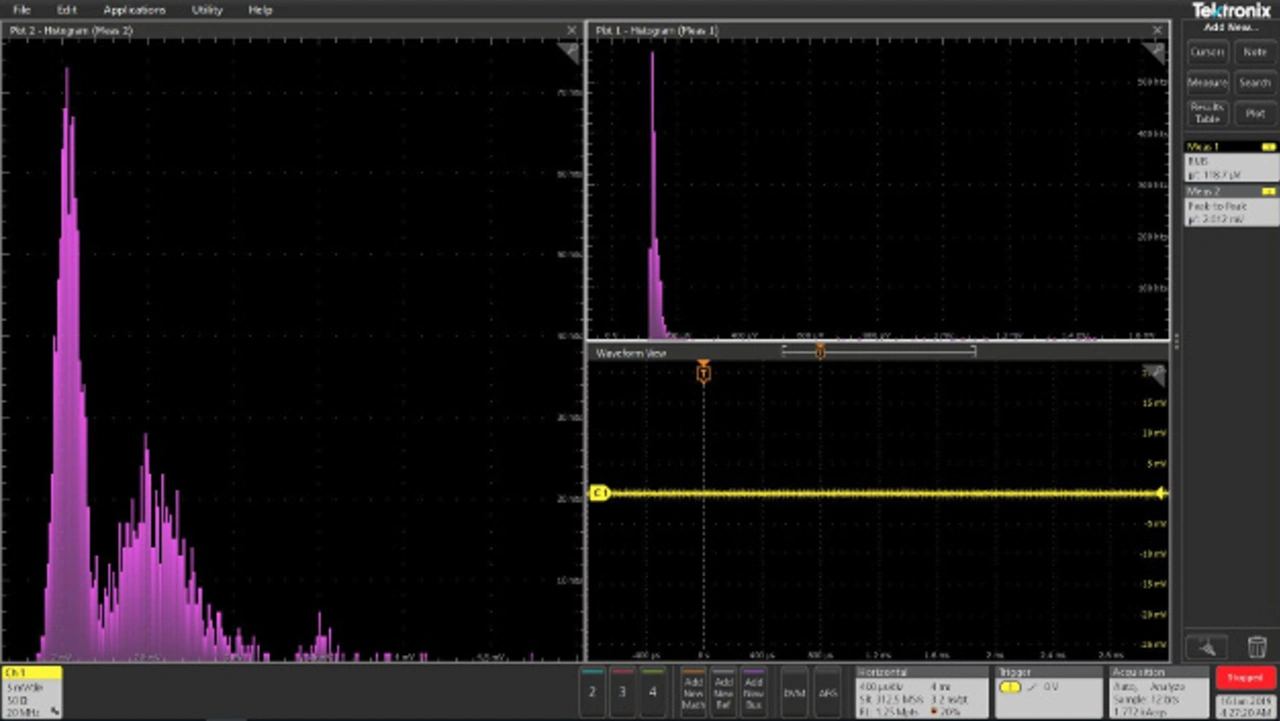Turn on channel 3
The height and width of the screenshot is (721, 1280).
(622, 691)
